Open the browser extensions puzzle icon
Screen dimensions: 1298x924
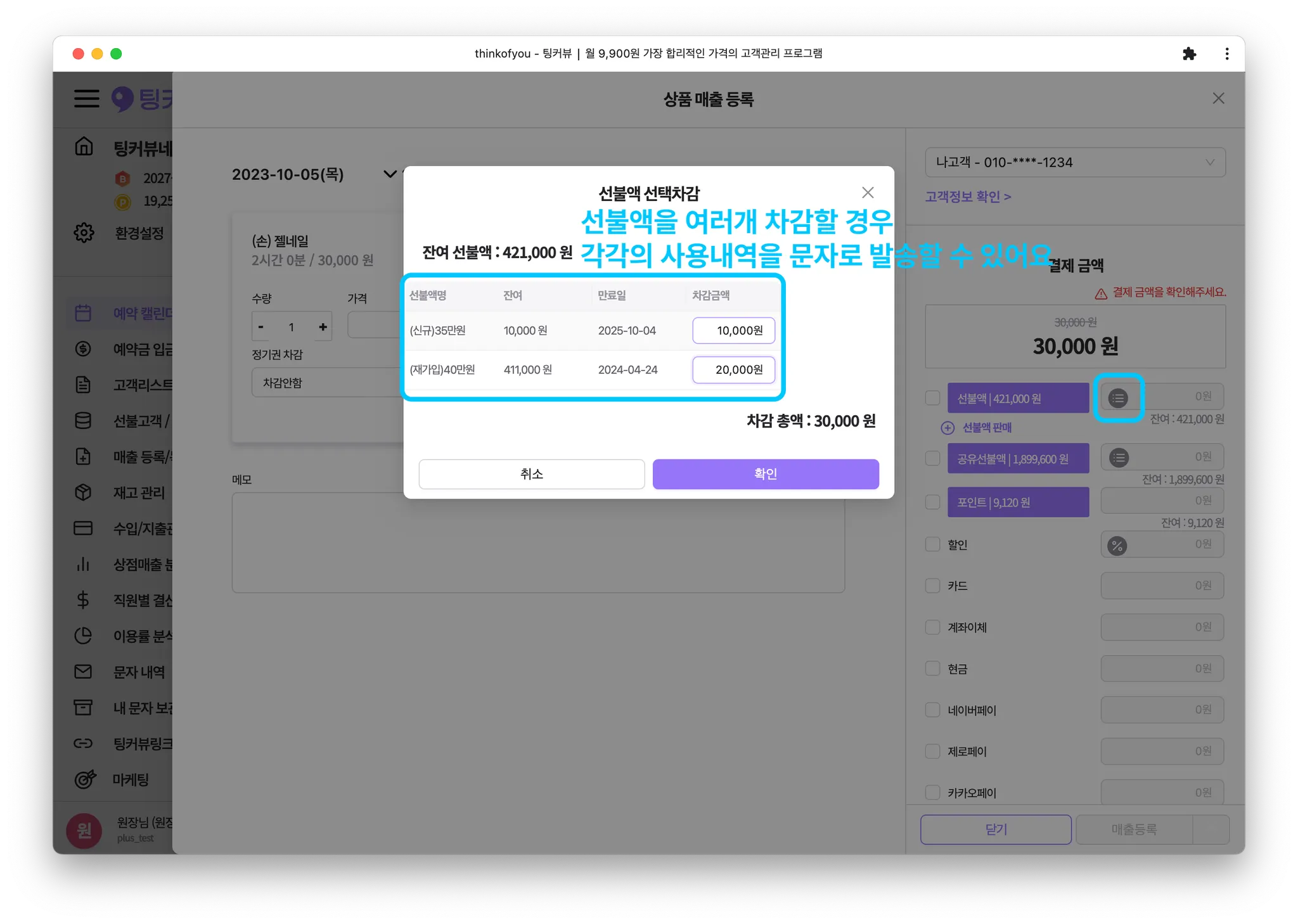1189,54
